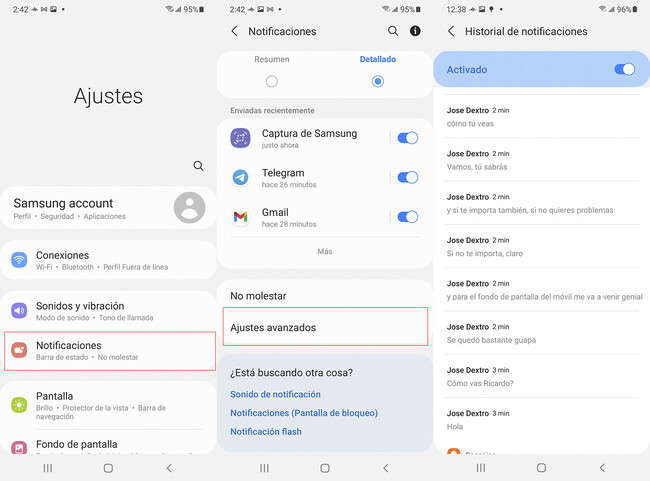Tap the Pantalla brightness icon
The height and width of the screenshot is (481, 650).
pos(19,404)
